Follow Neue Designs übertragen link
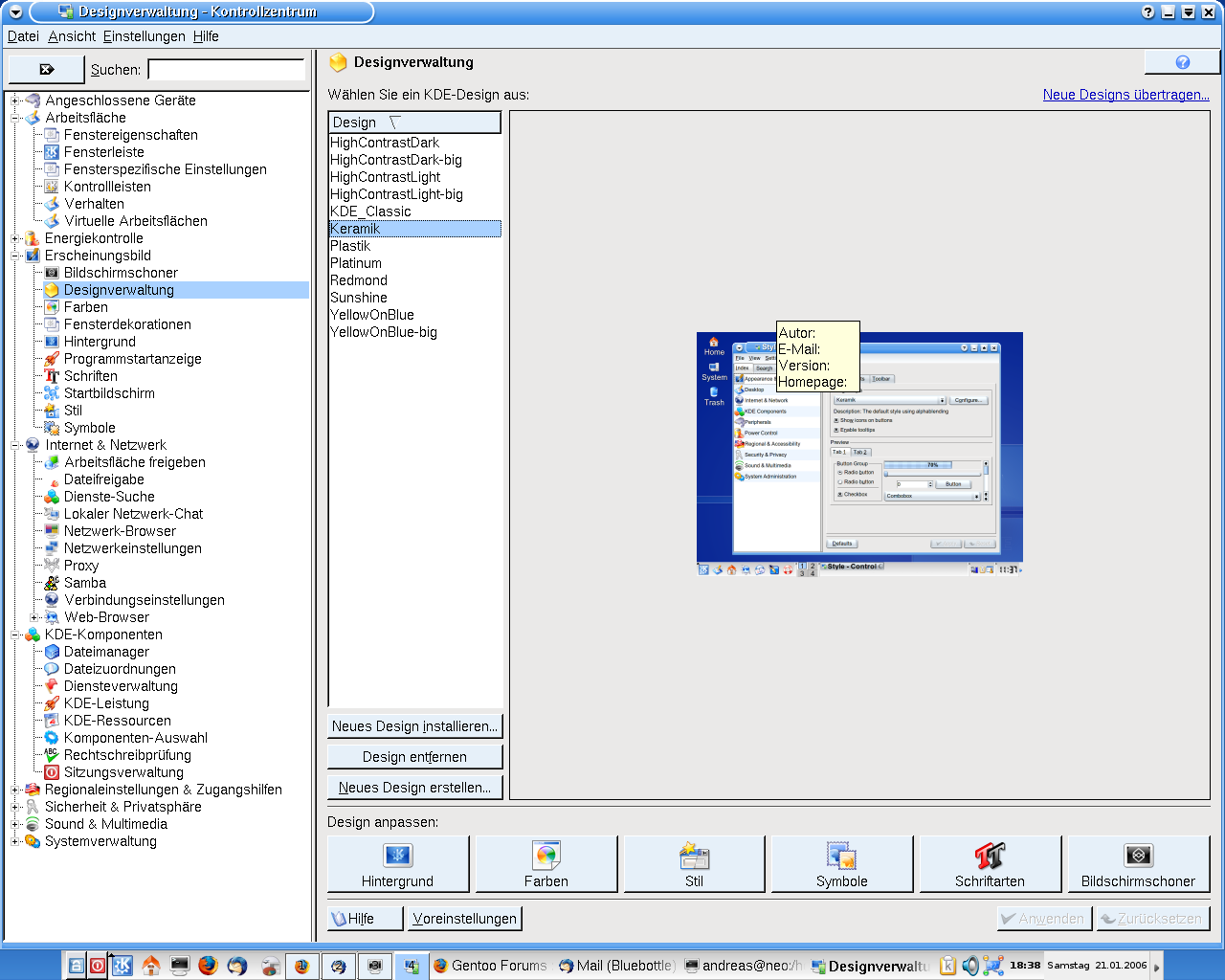This screenshot has height=980, width=1225. tap(1126, 95)
